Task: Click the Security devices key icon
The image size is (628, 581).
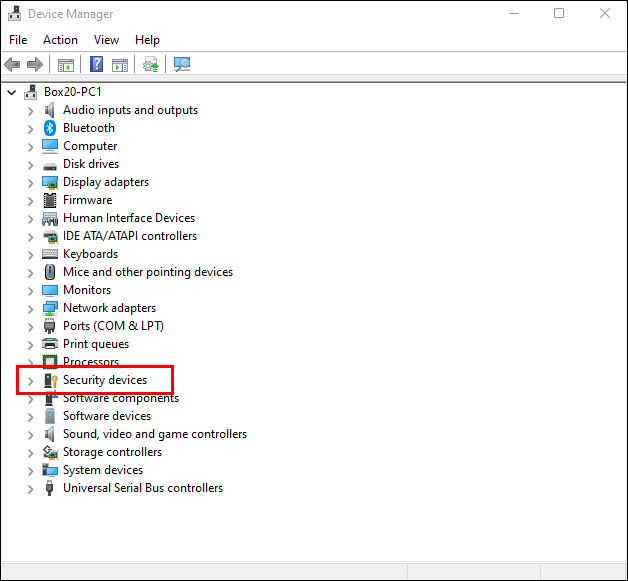Action: (x=50, y=380)
